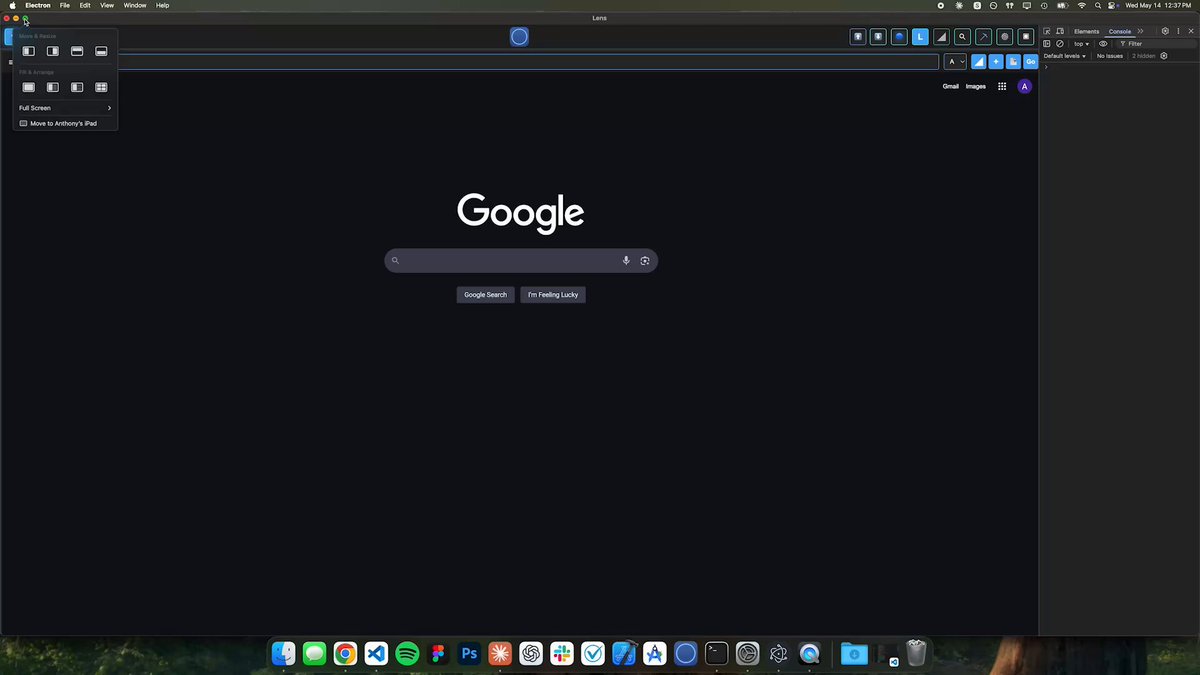Click the download arrow toolbar icon
Viewport: 1200px width, 675px height.
pyautogui.click(x=878, y=37)
